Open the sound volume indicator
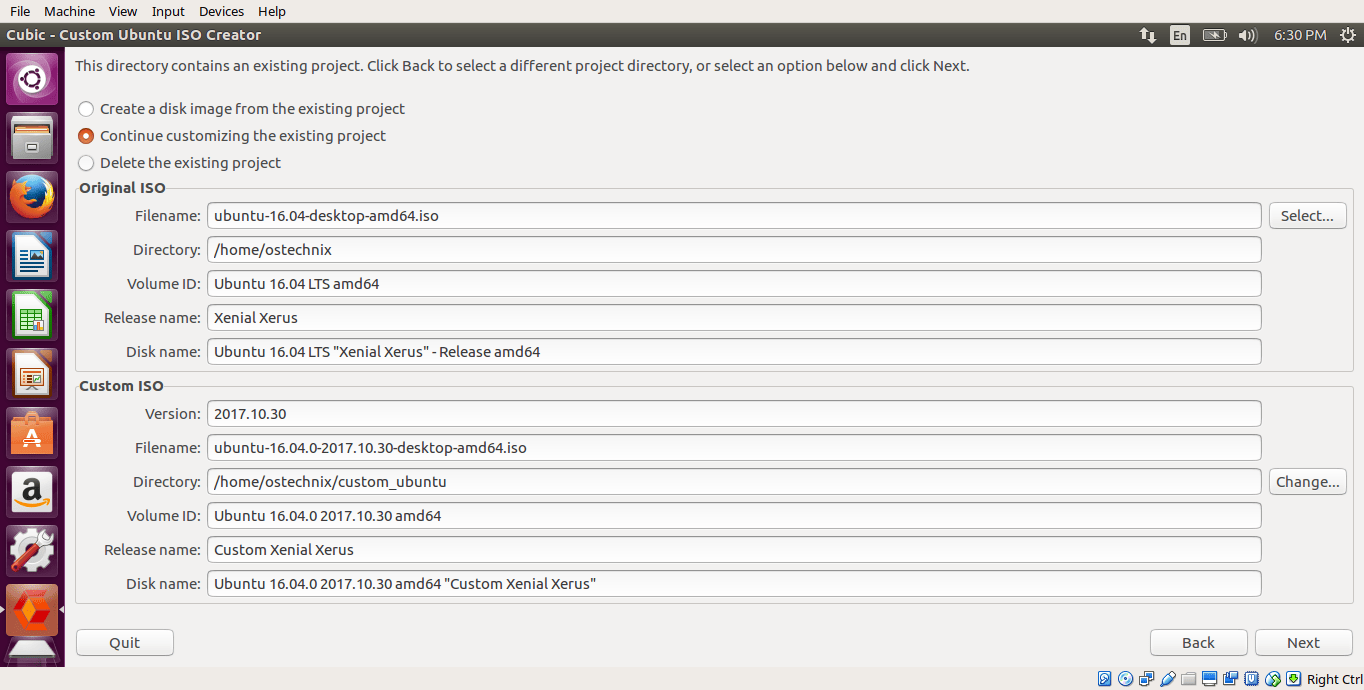 [x=1247, y=35]
